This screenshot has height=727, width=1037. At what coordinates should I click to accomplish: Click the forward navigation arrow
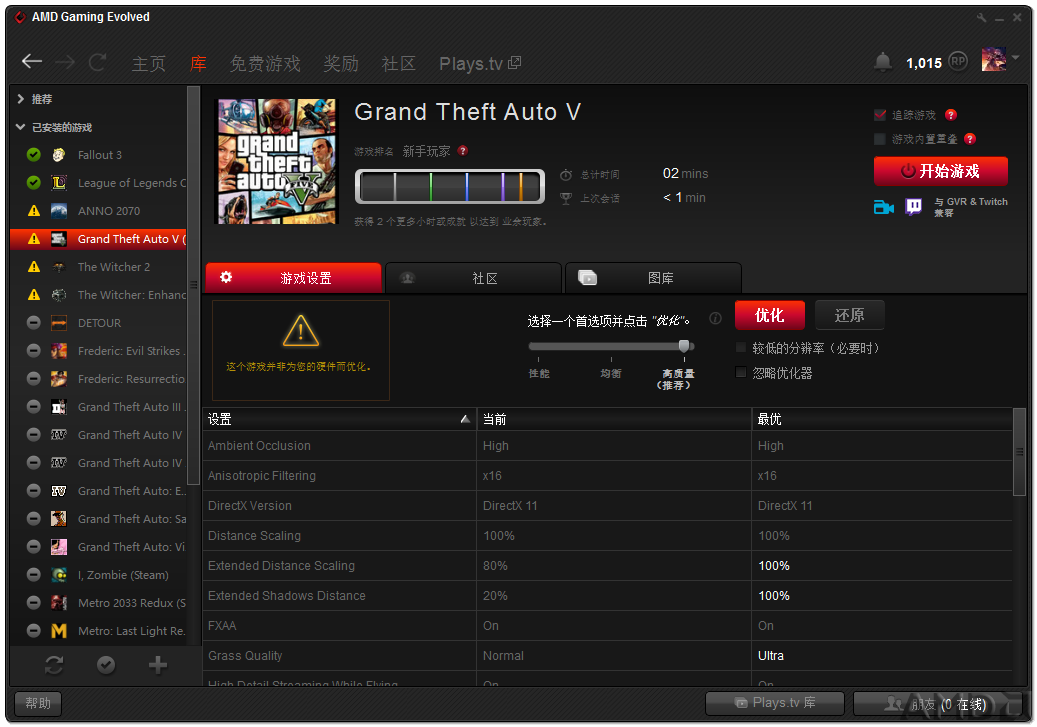coord(65,62)
